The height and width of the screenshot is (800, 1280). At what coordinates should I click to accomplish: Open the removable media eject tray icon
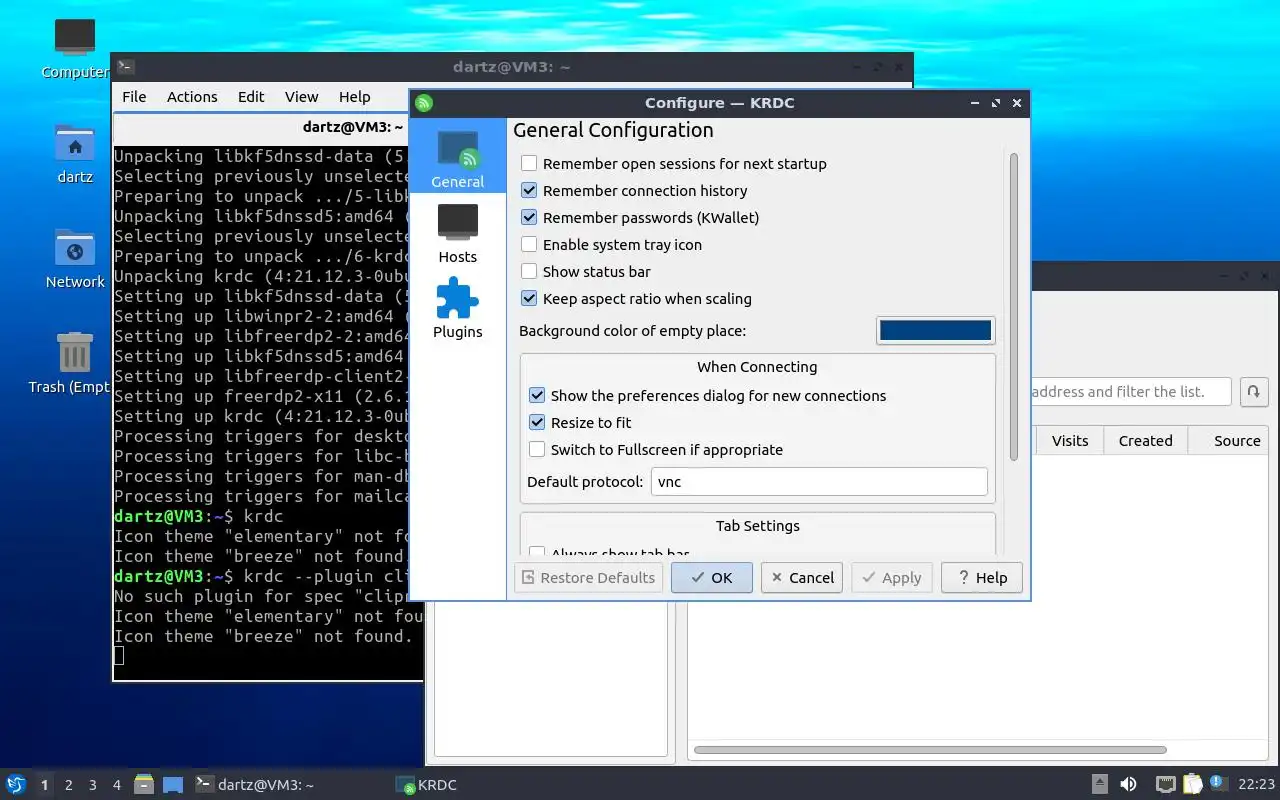[1100, 785]
